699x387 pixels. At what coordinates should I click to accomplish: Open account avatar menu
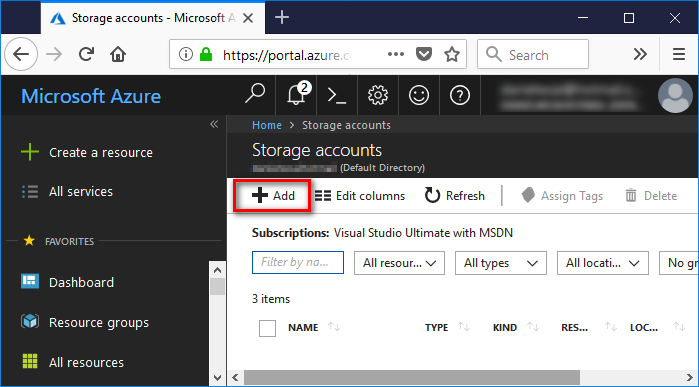[x=675, y=95]
